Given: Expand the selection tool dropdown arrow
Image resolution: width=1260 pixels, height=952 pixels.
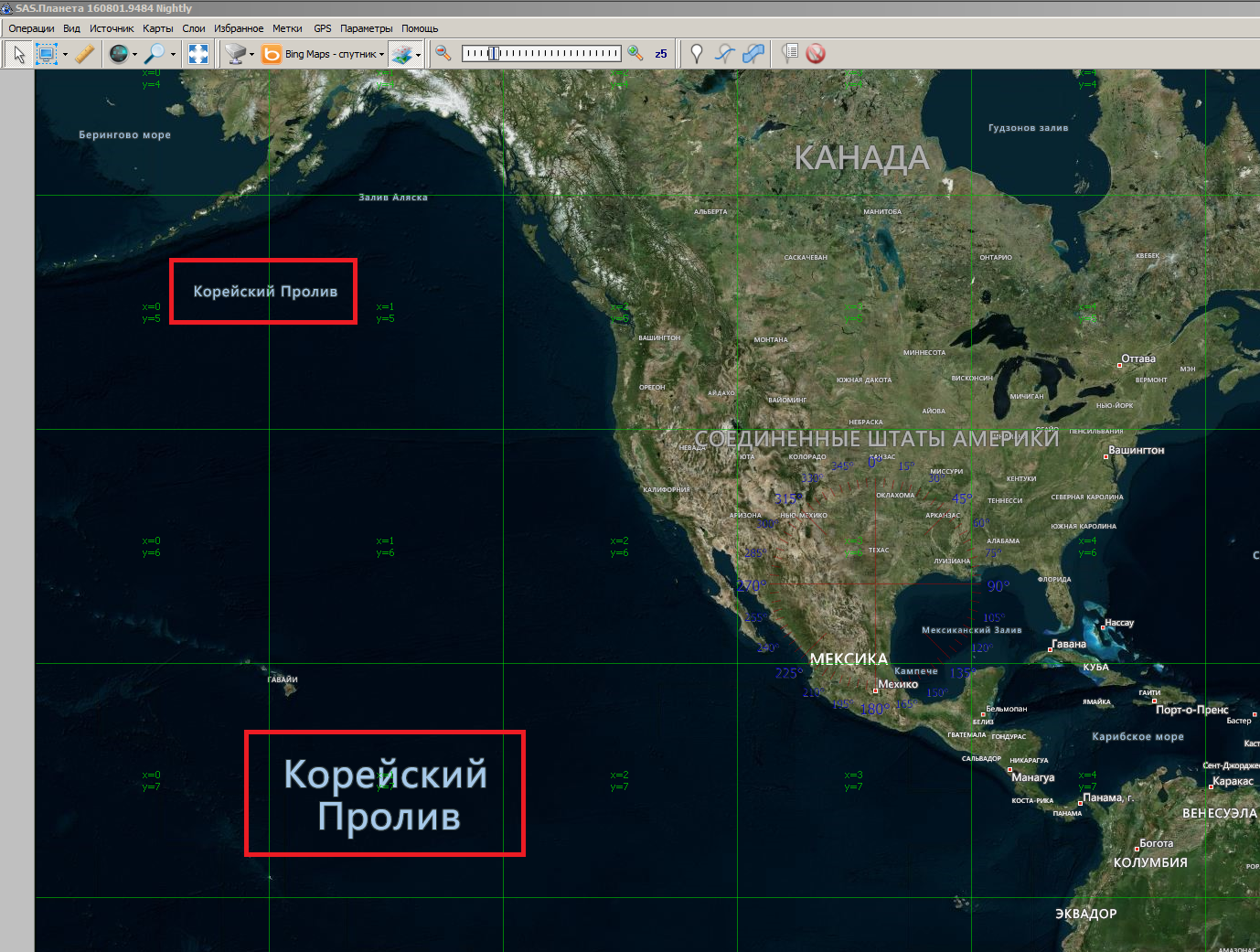Looking at the screenshot, I should 65,55.
